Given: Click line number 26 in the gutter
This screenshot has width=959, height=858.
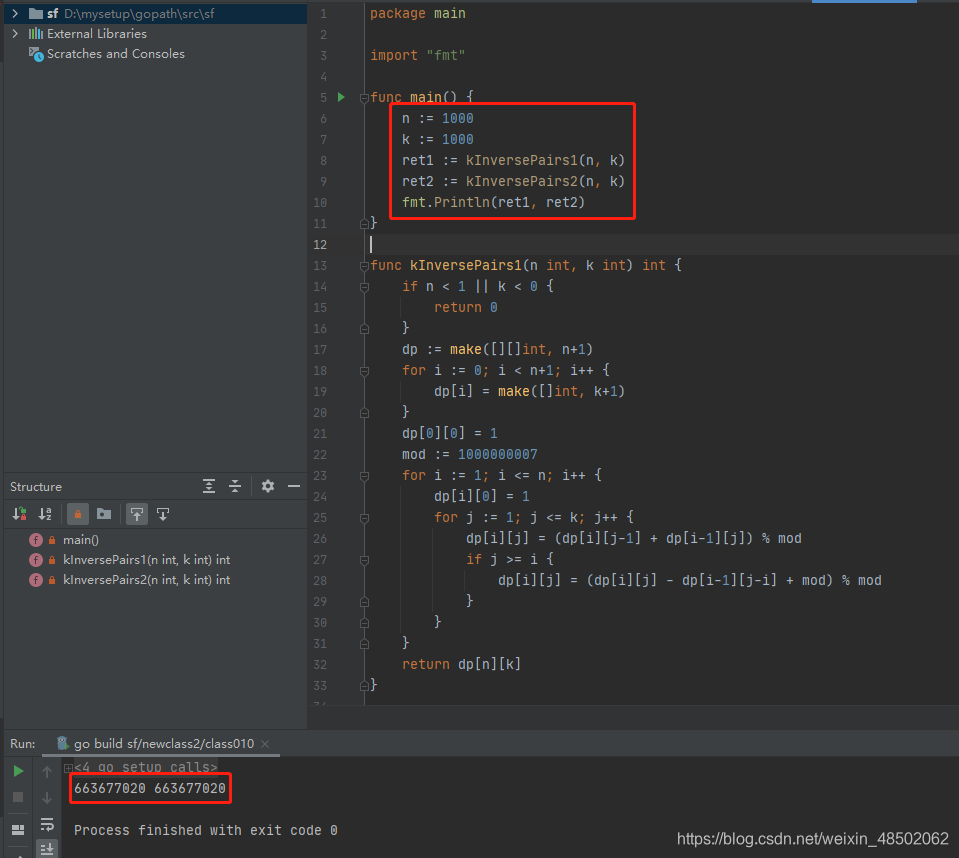Looking at the screenshot, I should click(x=320, y=539).
